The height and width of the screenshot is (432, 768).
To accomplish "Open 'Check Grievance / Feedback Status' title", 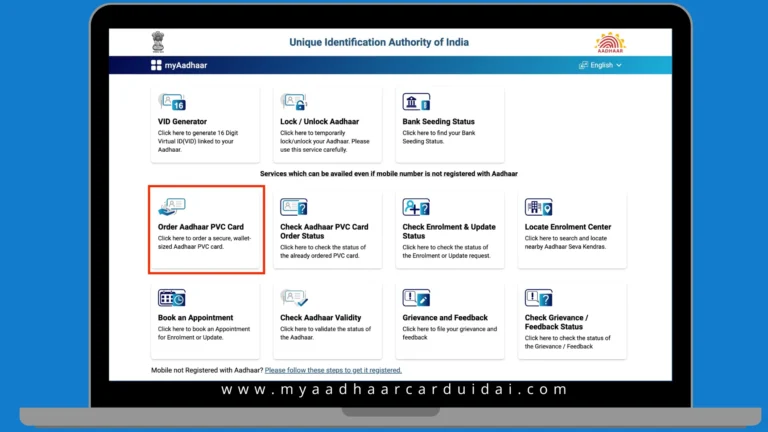I will [x=556, y=322].
